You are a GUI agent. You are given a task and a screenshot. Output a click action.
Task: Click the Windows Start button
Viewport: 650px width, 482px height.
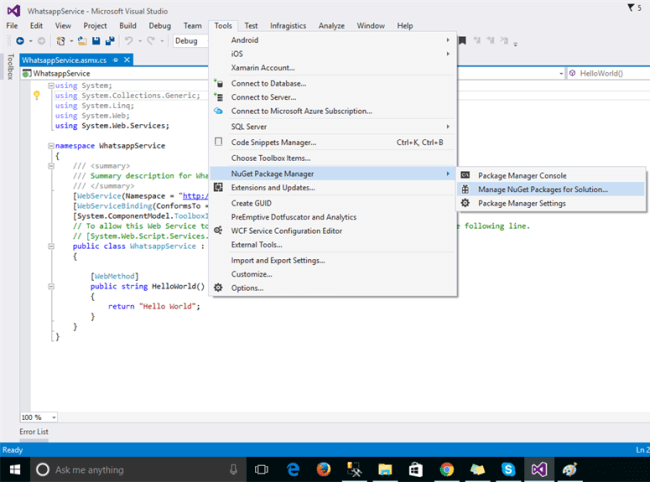click(x=15, y=469)
